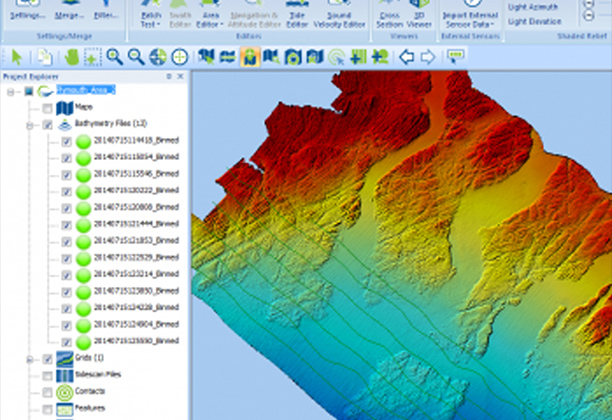Open the Tide Editor
Viewport: 612px width, 420px height.
[x=297, y=16]
